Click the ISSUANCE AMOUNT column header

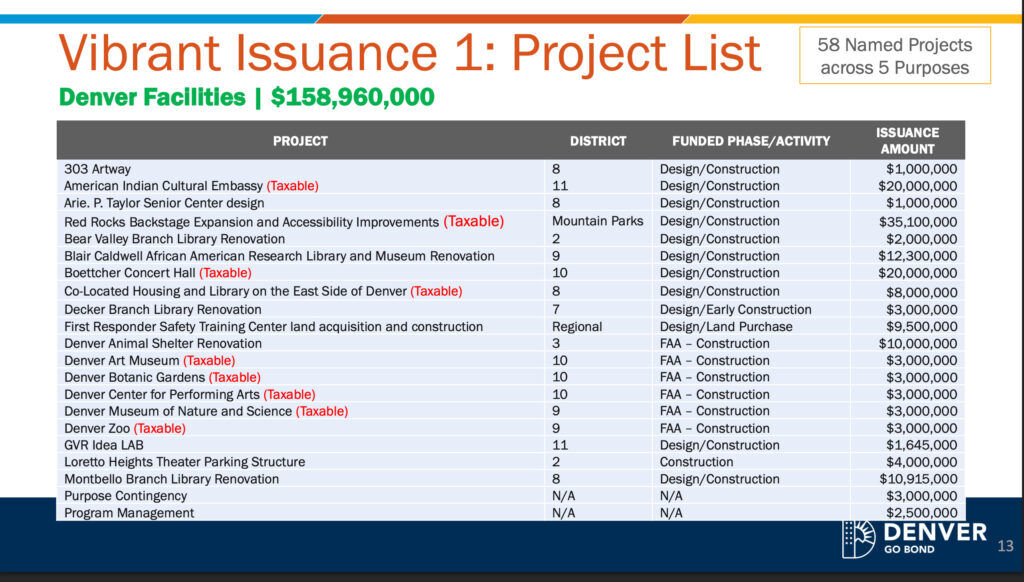(x=906, y=140)
